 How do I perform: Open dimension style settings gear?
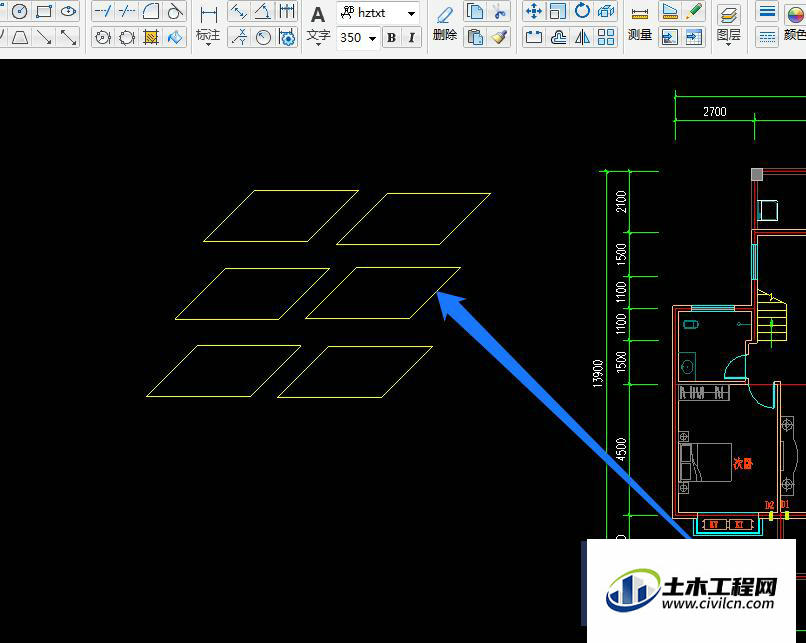click(287, 37)
